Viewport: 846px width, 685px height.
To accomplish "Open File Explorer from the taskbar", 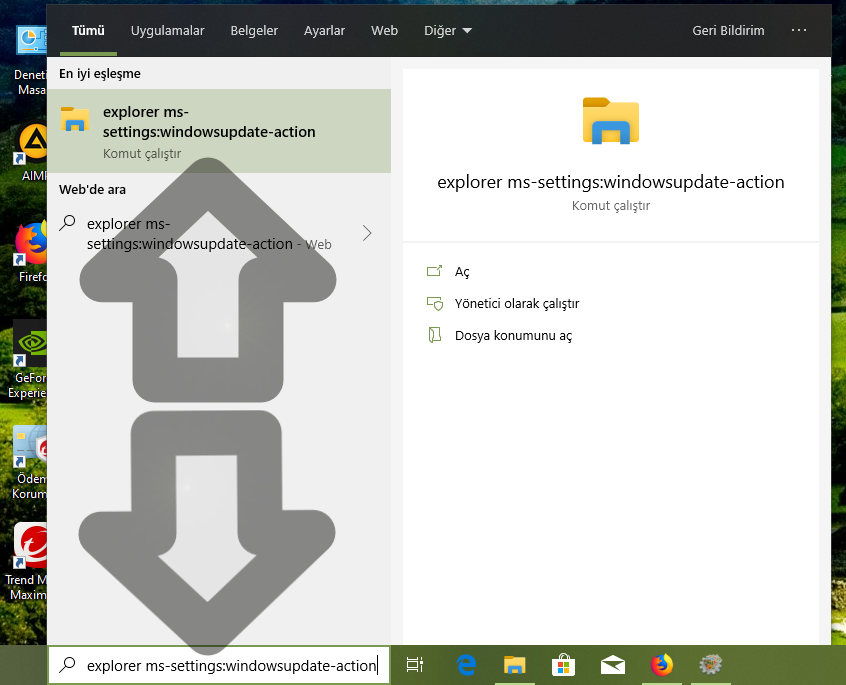I will [515, 665].
